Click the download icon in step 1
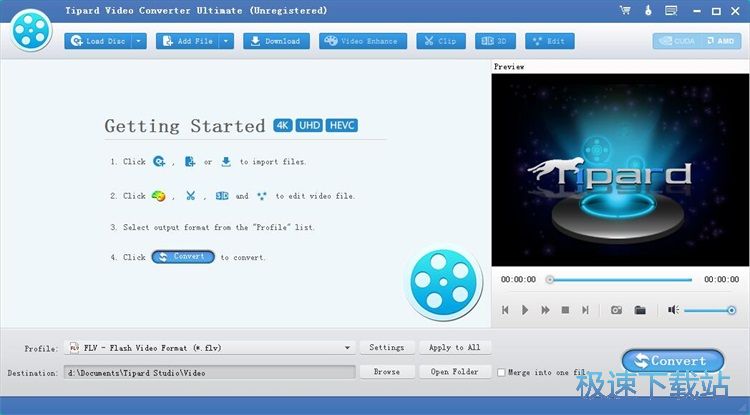Image resolution: width=750 pixels, height=415 pixels. coord(226,162)
